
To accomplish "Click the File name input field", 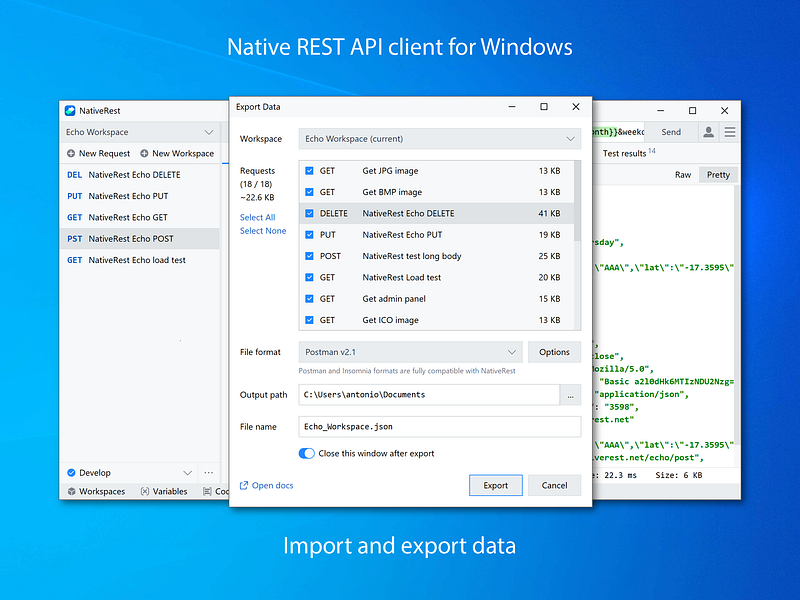I will [x=439, y=427].
